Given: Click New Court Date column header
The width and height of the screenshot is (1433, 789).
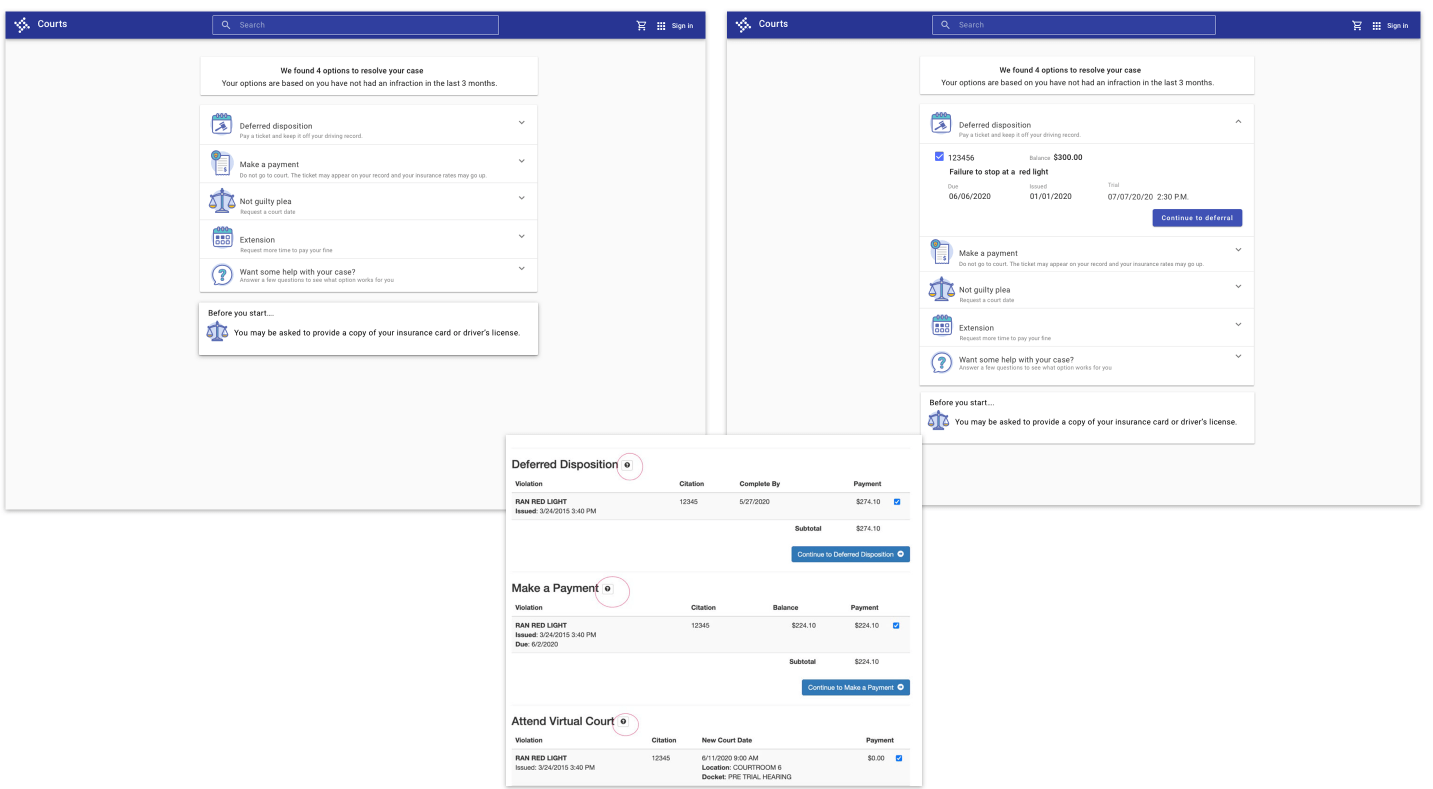Looking at the screenshot, I should coord(727,741).
